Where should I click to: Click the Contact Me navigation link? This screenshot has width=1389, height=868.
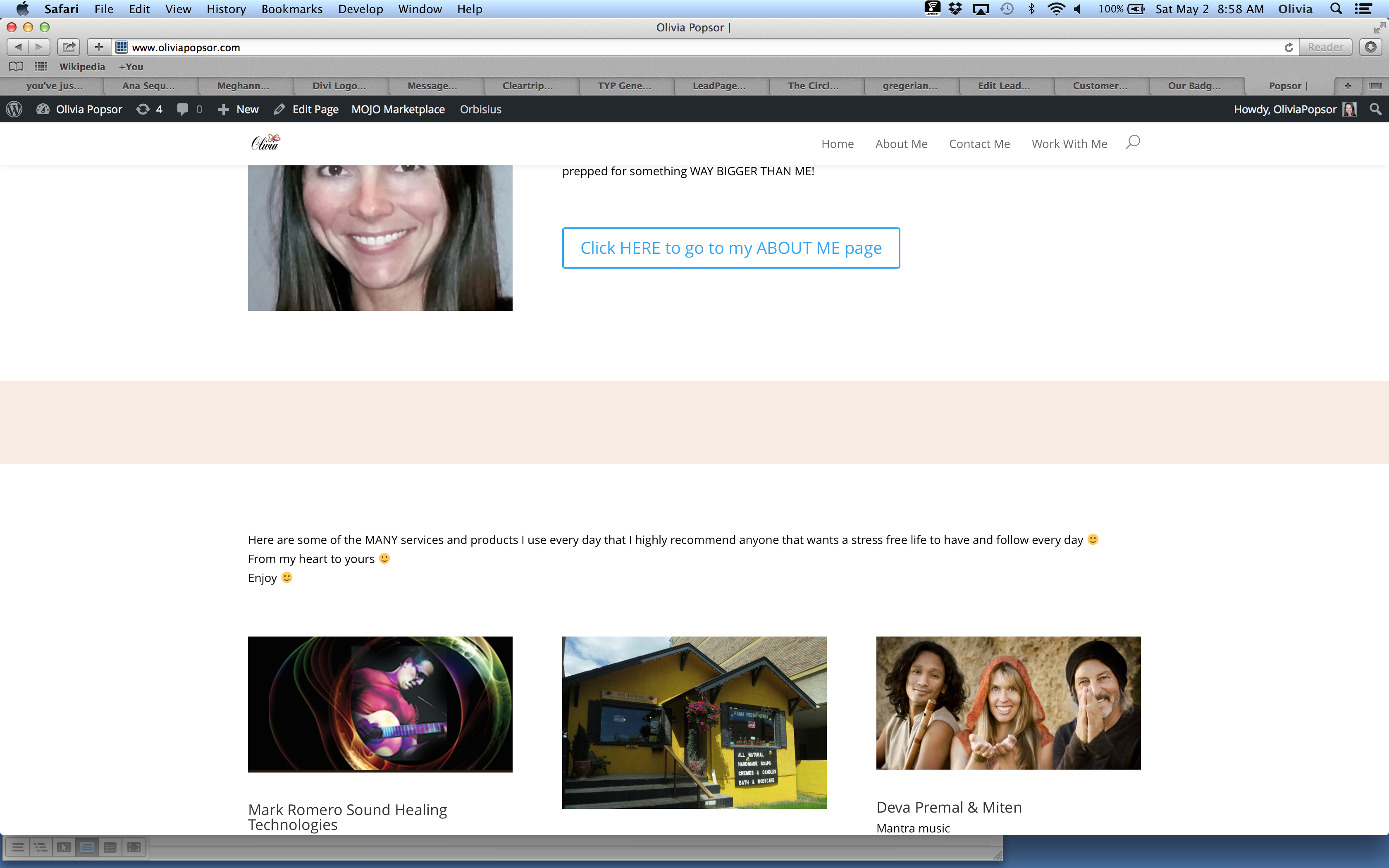tap(979, 143)
